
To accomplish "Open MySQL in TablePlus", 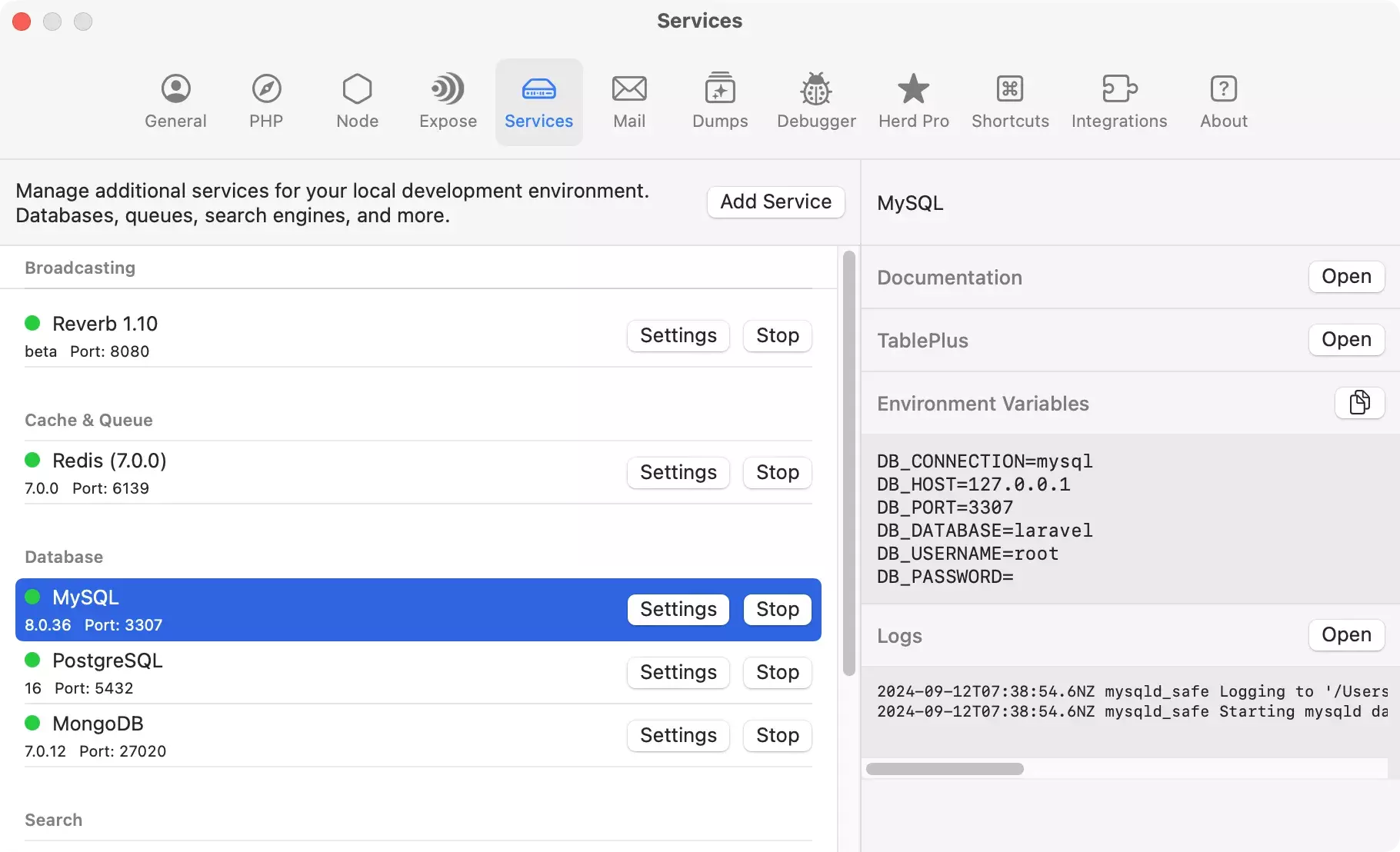I will (x=1345, y=339).
